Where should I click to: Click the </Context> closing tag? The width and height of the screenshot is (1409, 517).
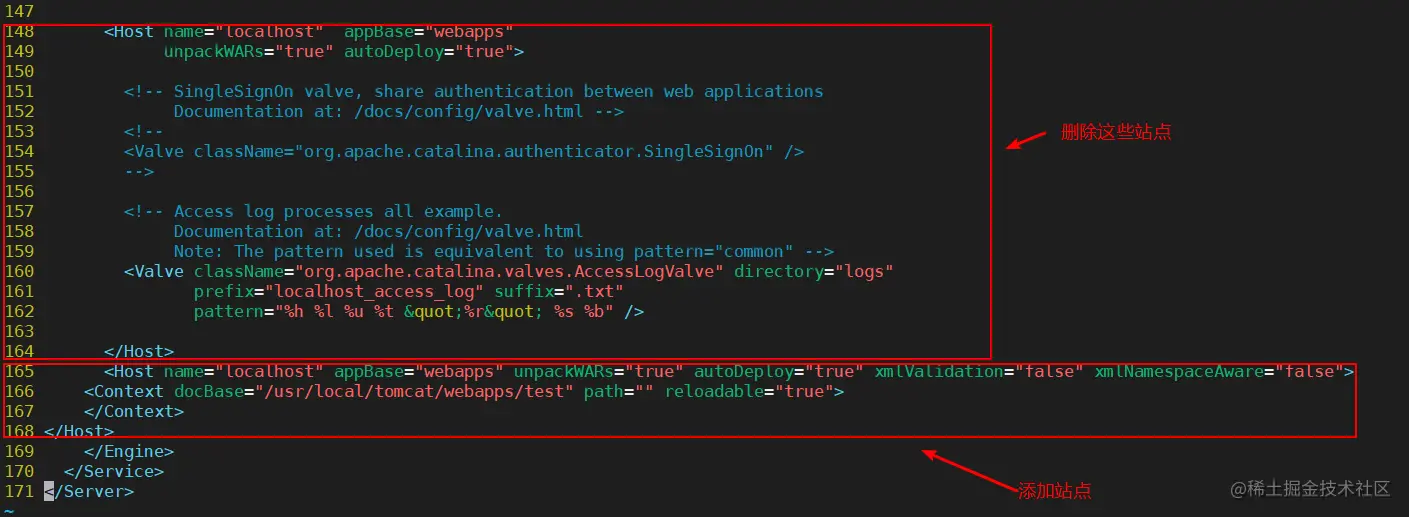pos(134,411)
